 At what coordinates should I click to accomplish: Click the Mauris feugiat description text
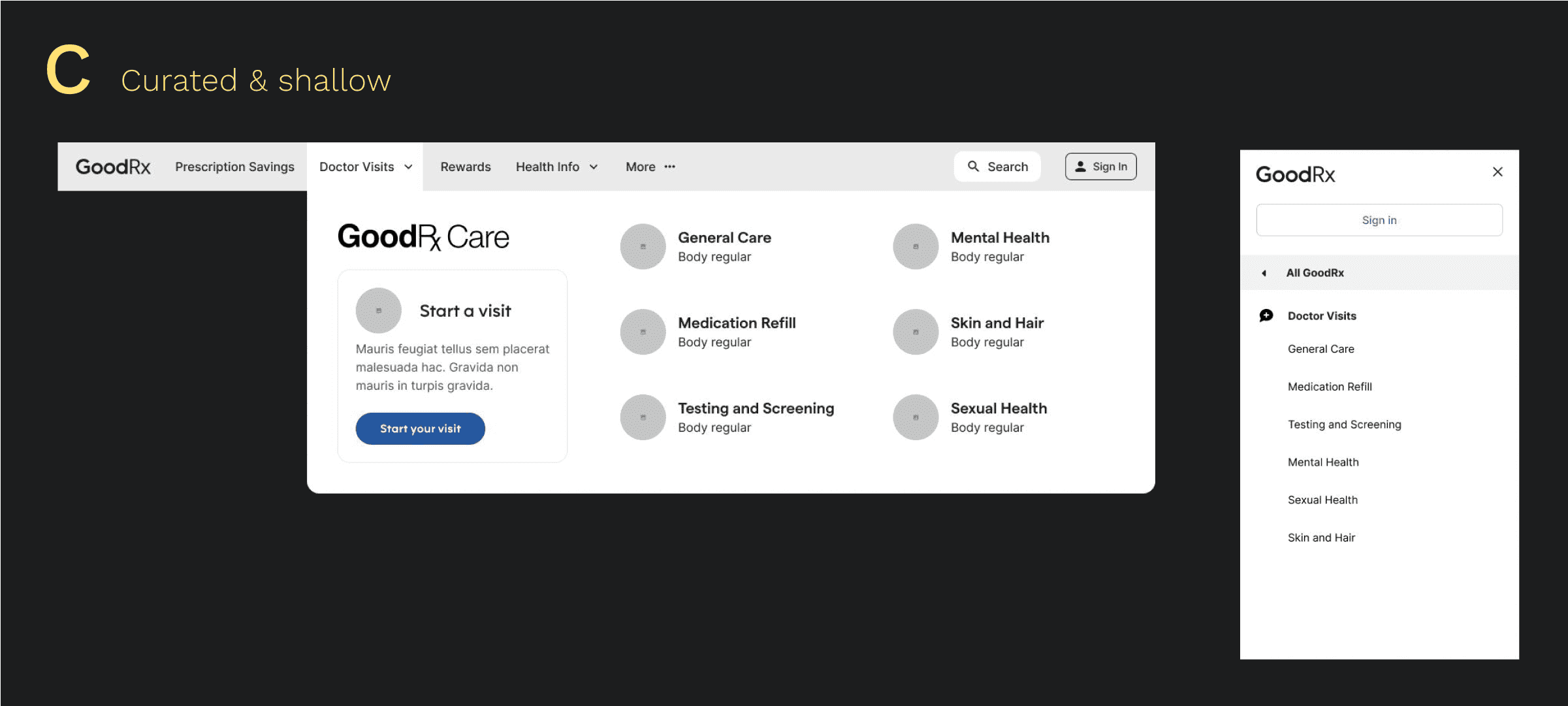452,367
